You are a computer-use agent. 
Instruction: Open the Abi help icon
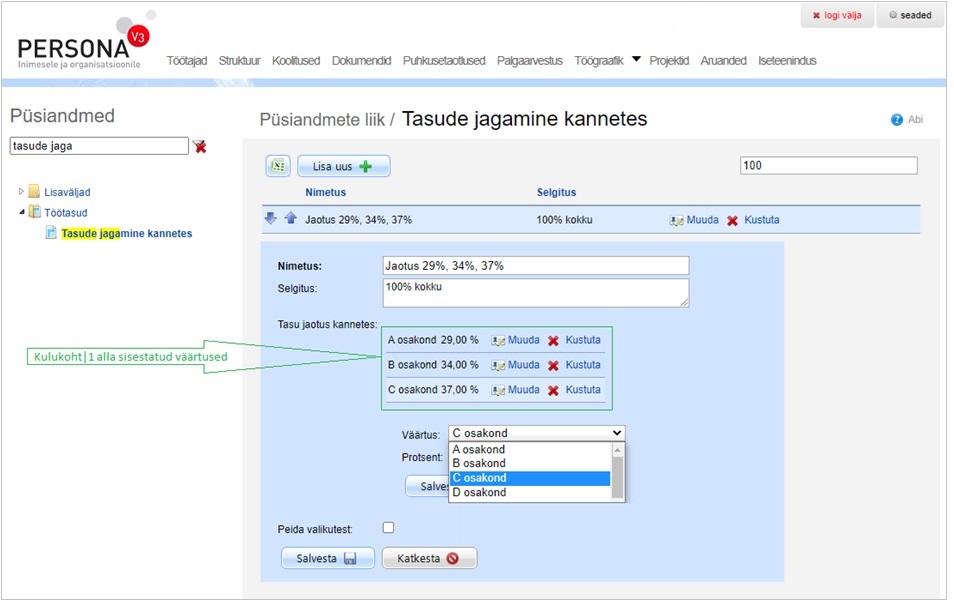coord(897,120)
